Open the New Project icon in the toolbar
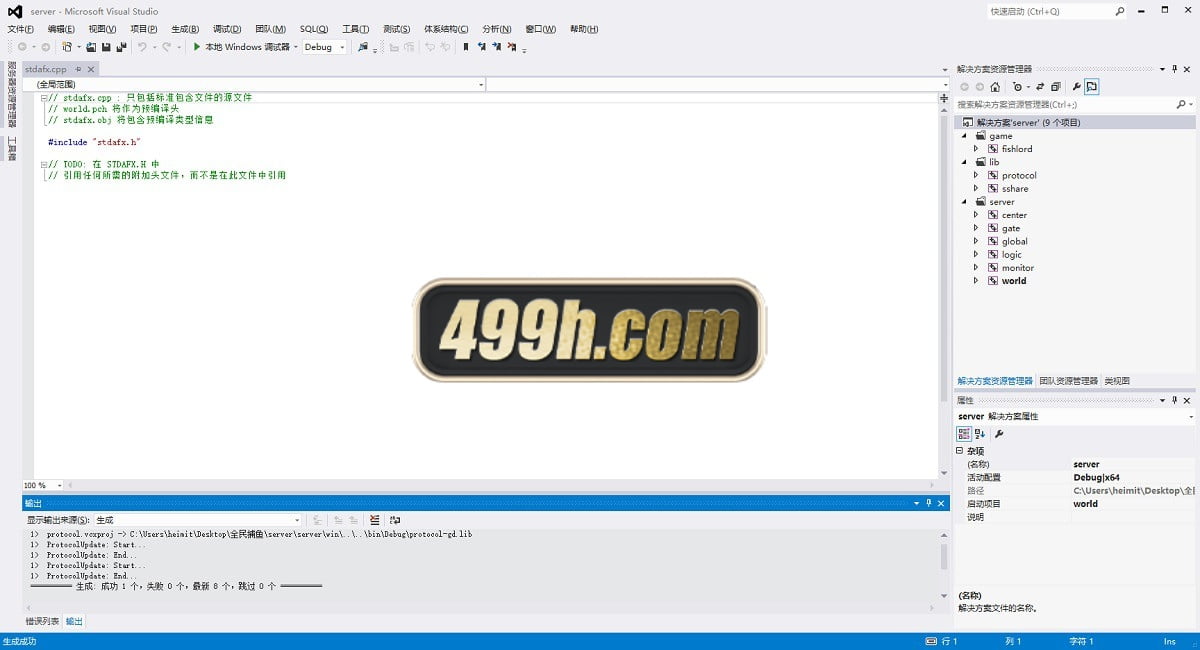 [66, 47]
